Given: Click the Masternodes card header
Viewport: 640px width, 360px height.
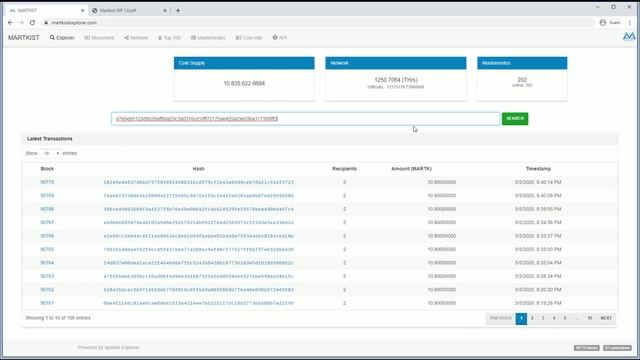Looking at the screenshot, I should (x=522, y=63).
